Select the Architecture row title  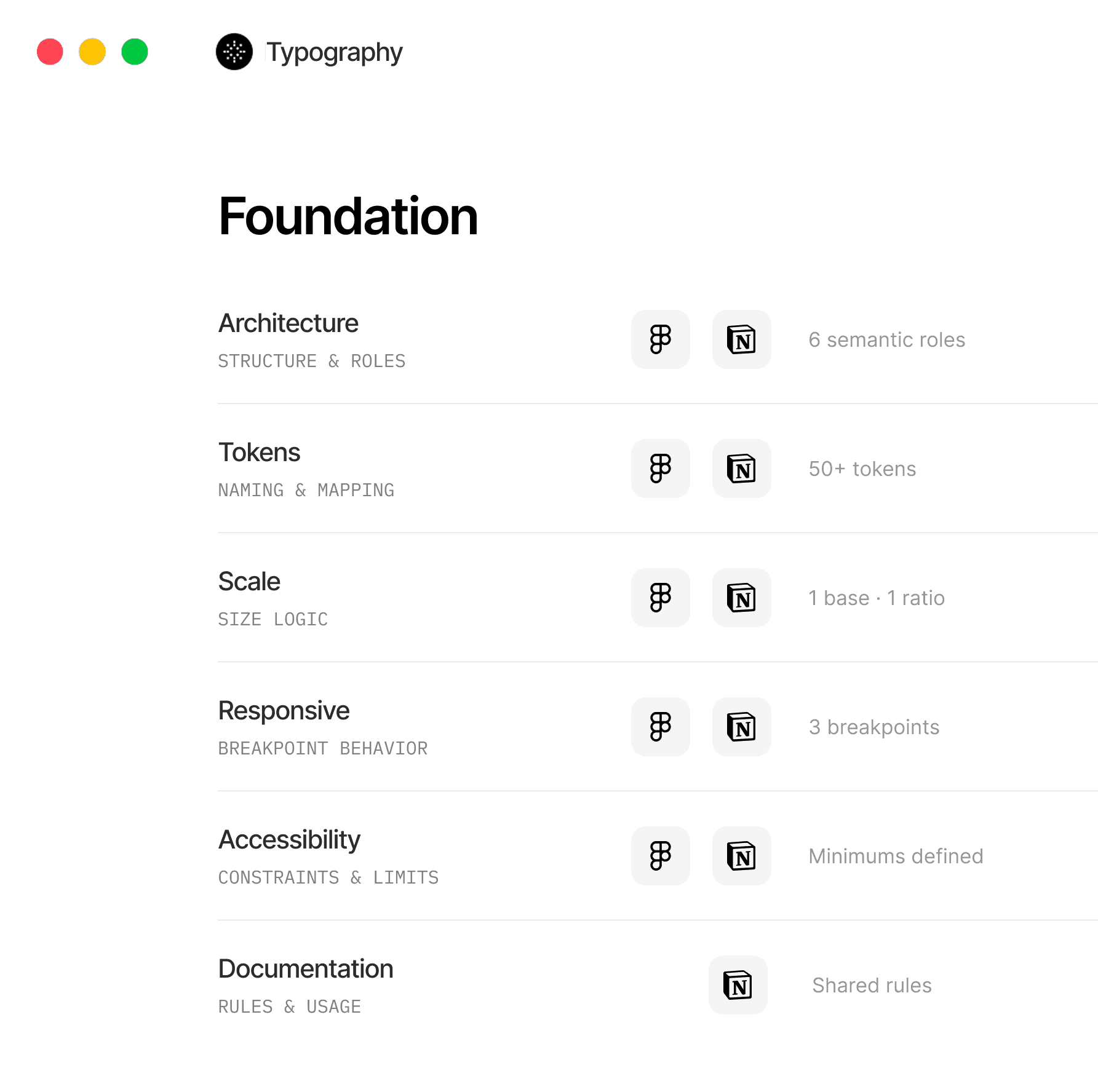coord(288,323)
